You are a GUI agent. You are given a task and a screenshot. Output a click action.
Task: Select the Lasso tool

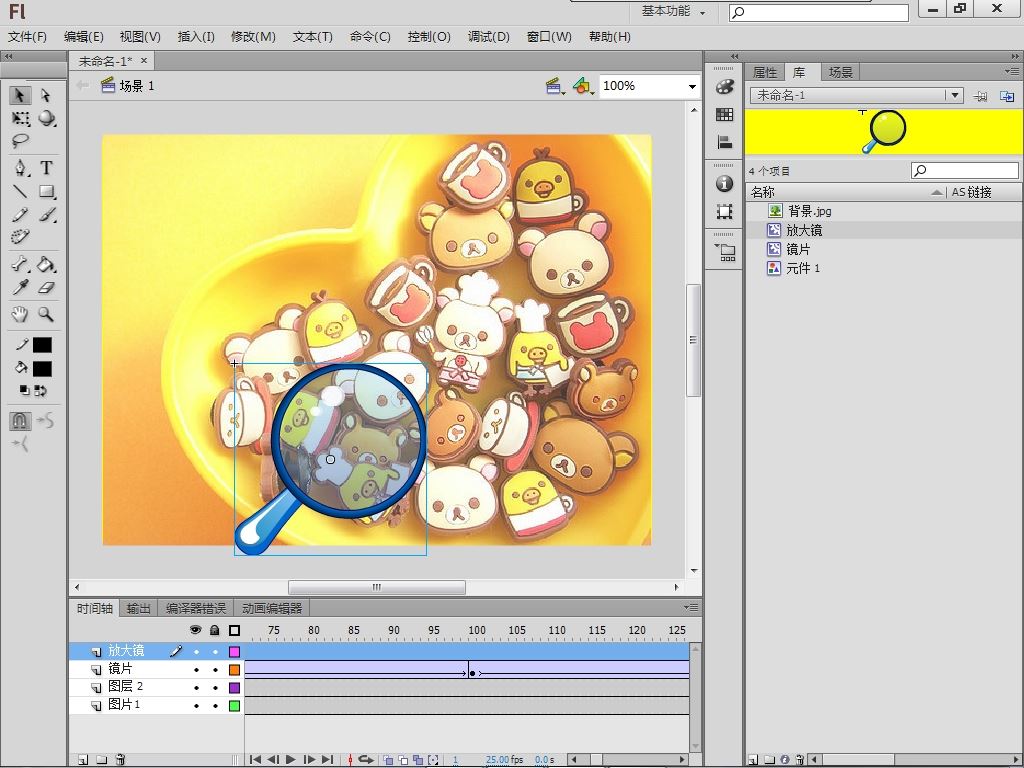click(20, 140)
